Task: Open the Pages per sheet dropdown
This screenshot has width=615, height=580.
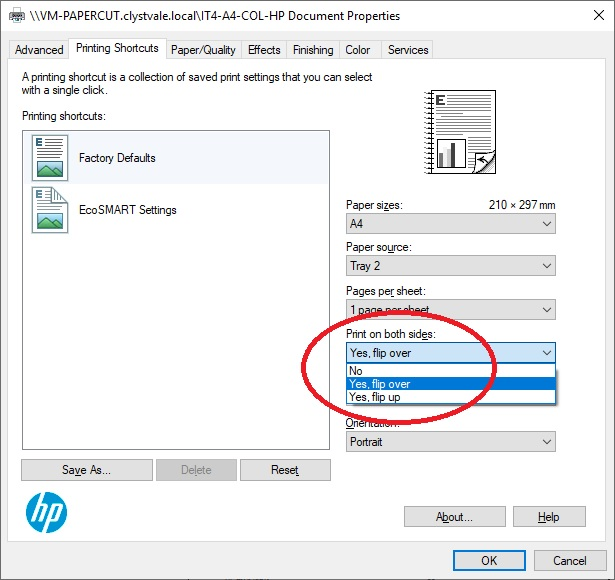Action: pyautogui.click(x=451, y=309)
